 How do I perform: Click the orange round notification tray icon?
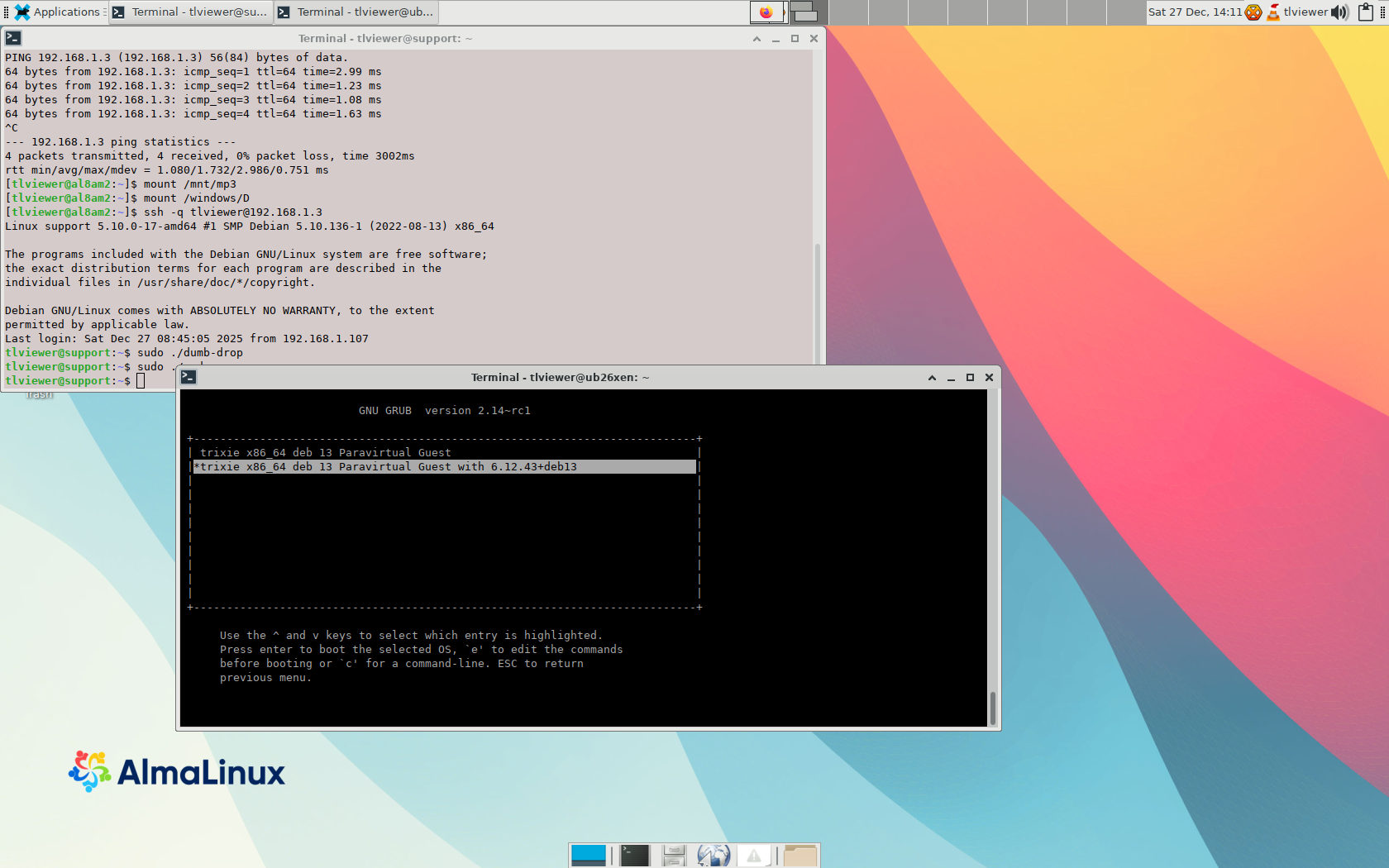[1253, 12]
